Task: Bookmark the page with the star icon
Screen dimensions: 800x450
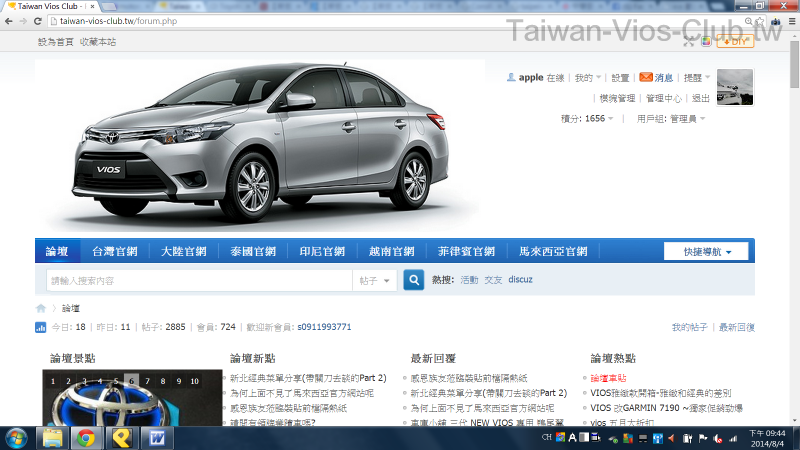Action: coord(760,21)
